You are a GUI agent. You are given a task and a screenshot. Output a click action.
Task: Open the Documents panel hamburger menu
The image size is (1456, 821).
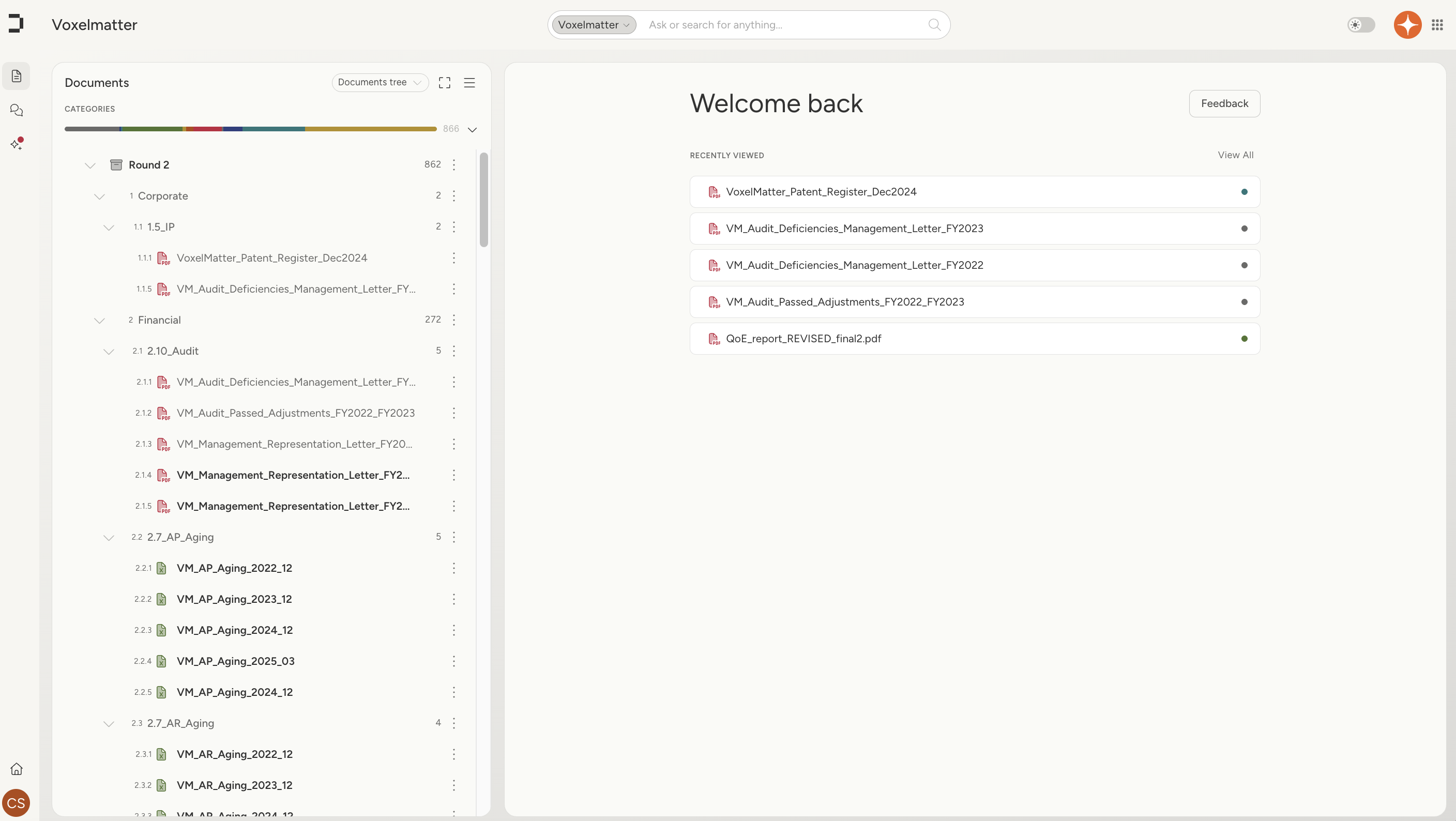469,83
